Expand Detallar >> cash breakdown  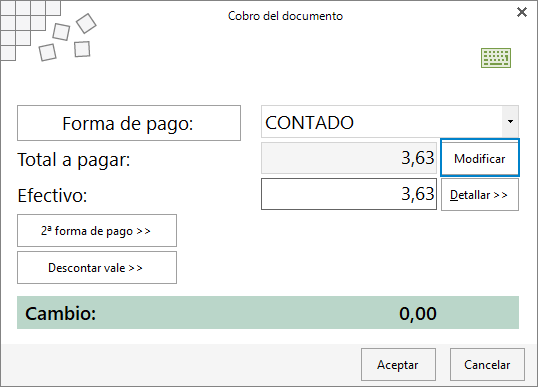point(480,195)
